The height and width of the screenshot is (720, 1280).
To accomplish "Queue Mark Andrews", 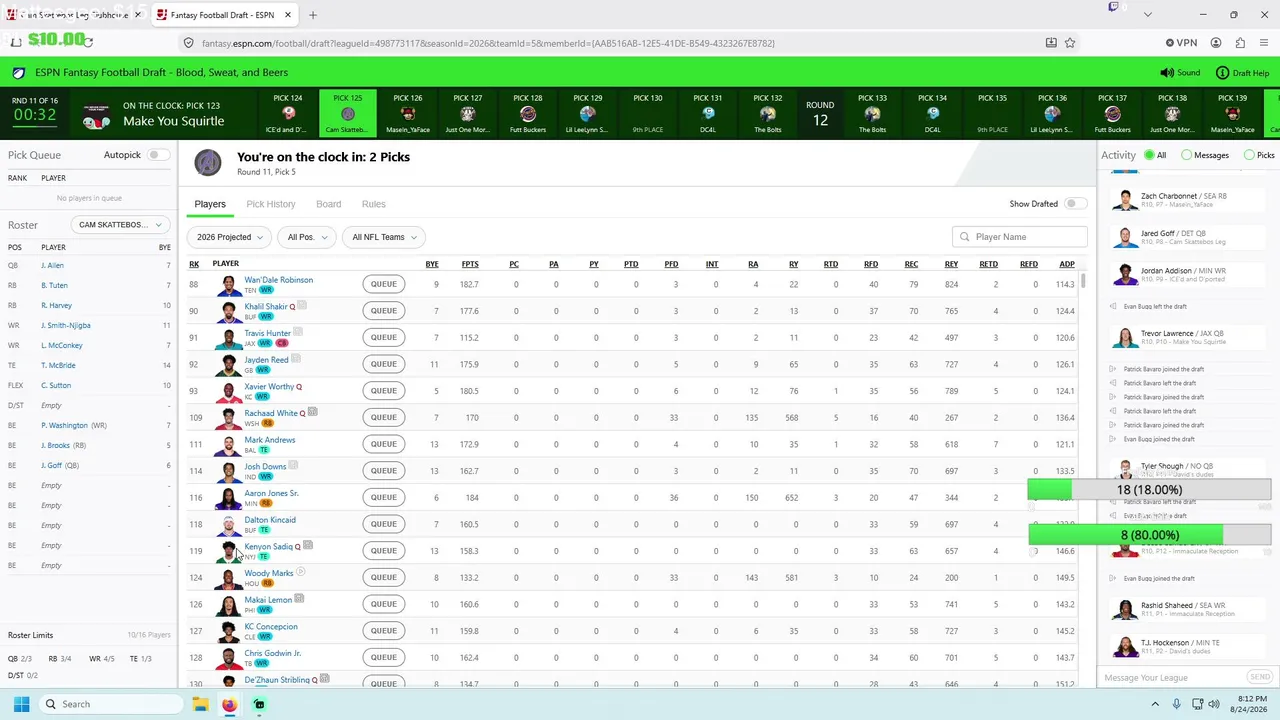I will (384, 444).
